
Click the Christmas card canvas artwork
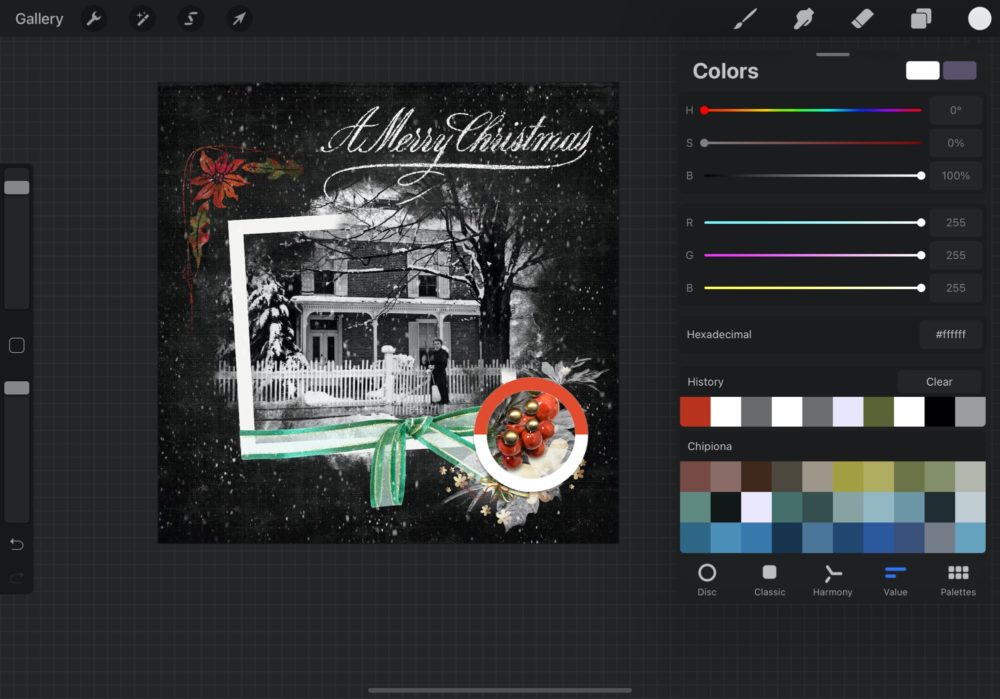click(x=388, y=313)
